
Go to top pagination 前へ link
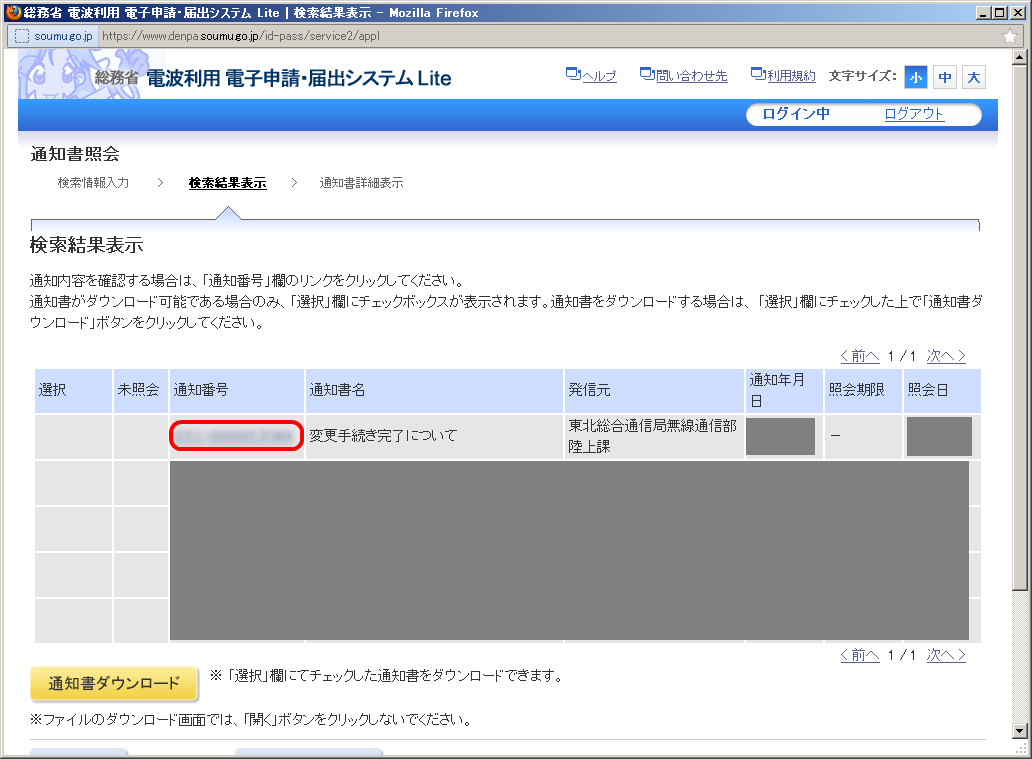click(x=860, y=356)
